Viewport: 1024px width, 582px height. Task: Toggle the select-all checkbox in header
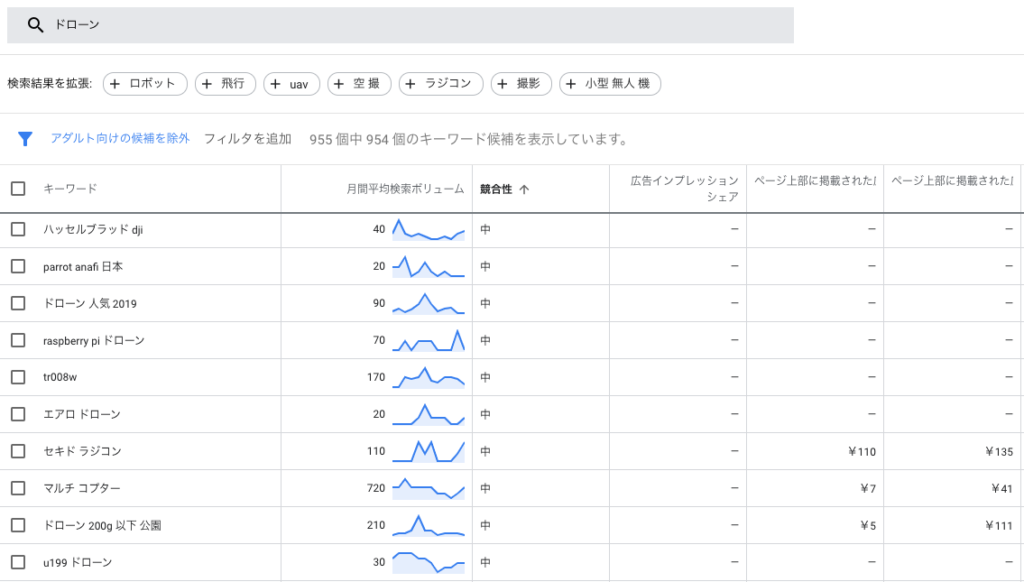pyautogui.click(x=18, y=188)
